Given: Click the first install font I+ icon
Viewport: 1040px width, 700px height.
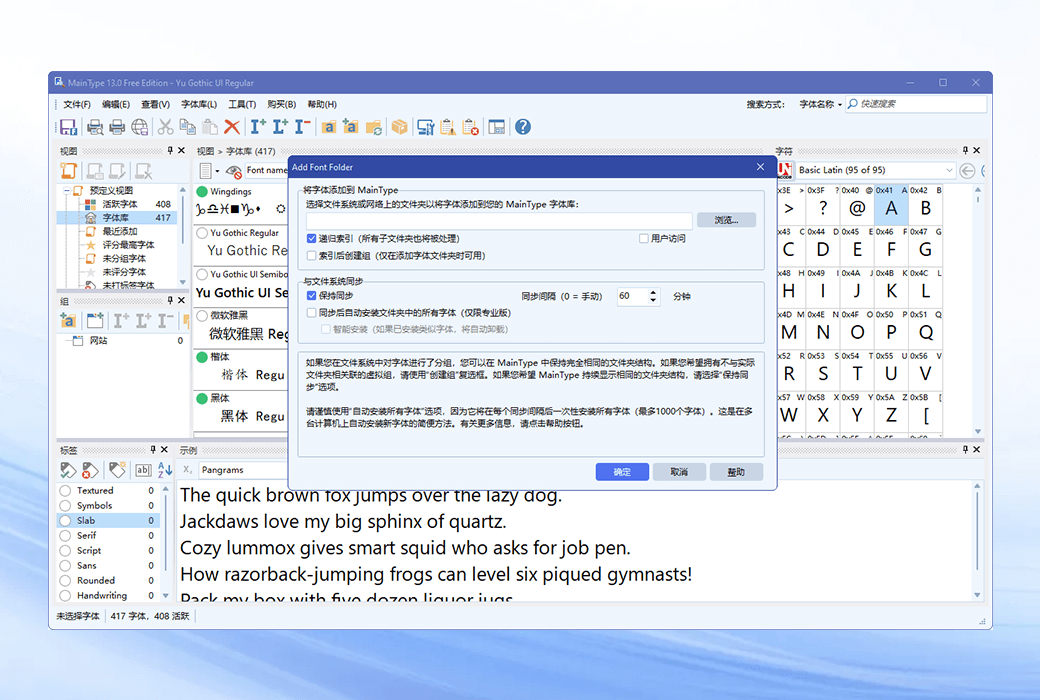Looking at the screenshot, I should tap(258, 127).
